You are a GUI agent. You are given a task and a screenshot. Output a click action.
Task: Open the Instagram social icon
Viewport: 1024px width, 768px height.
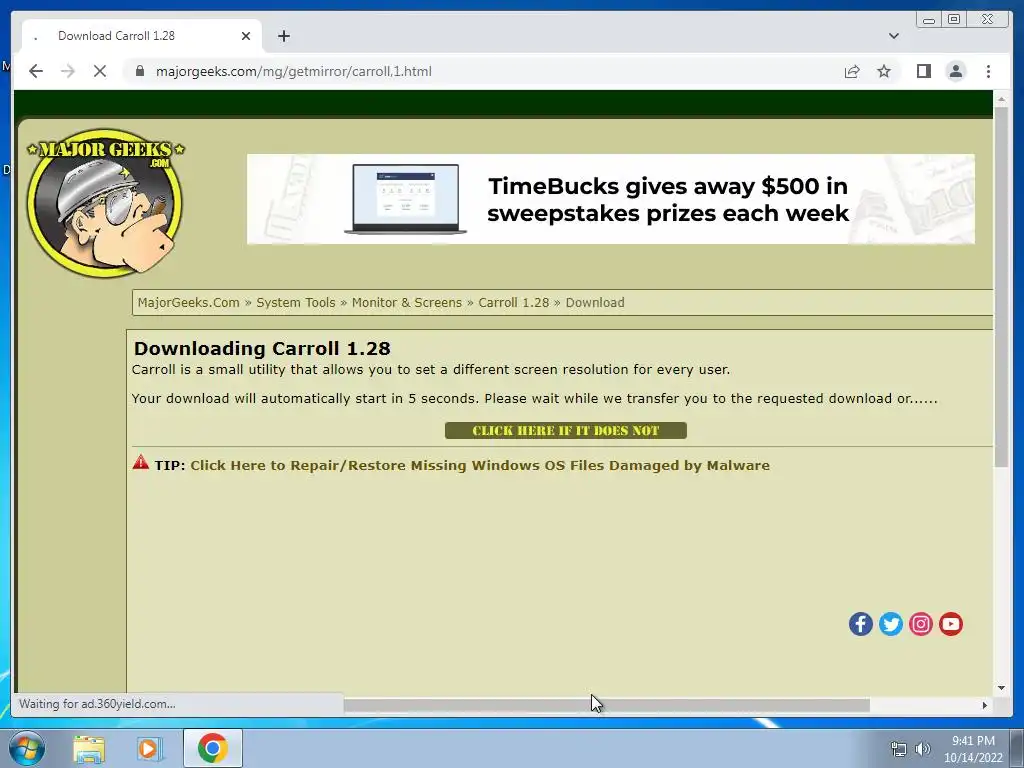[x=921, y=624]
